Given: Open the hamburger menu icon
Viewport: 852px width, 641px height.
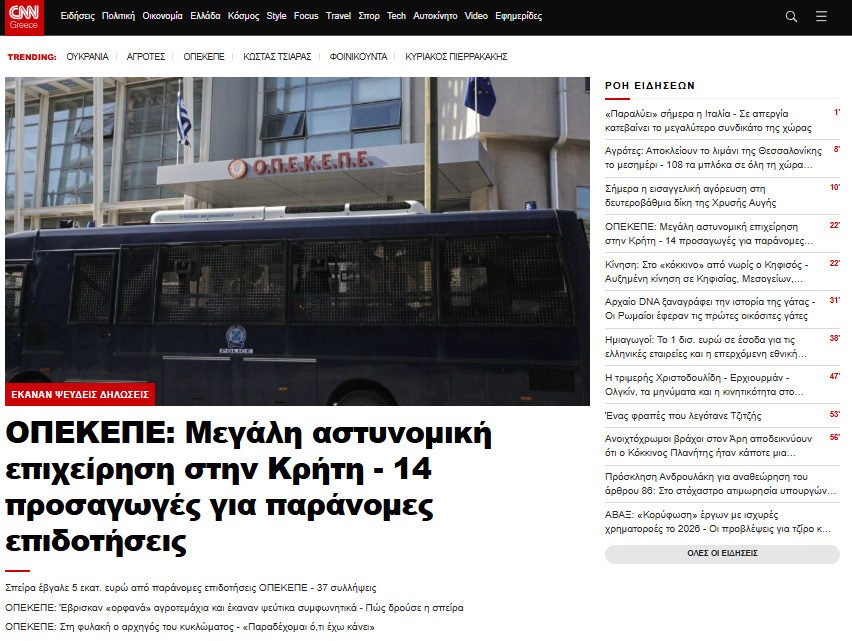Looking at the screenshot, I should click(821, 17).
